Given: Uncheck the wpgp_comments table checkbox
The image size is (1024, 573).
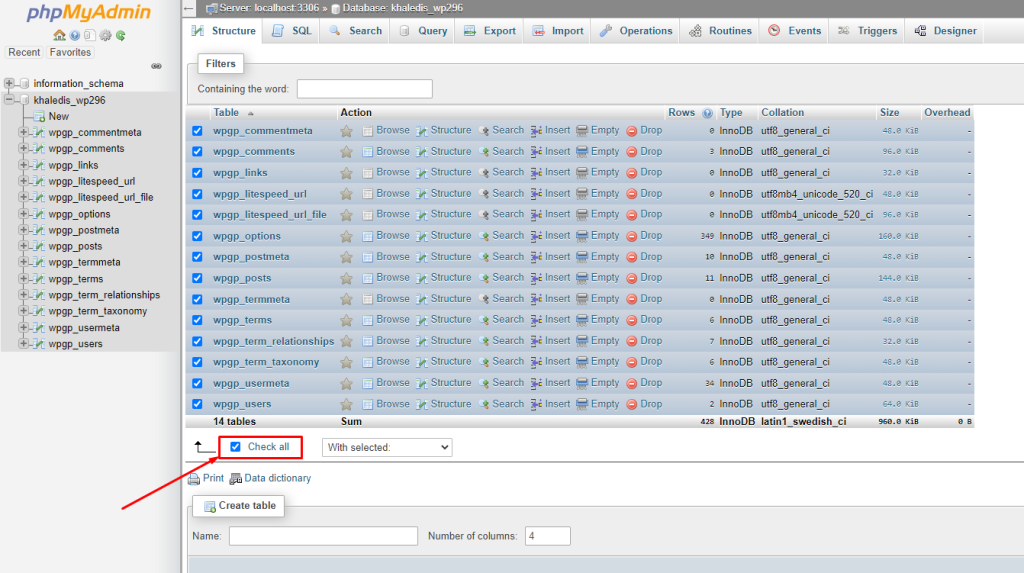Looking at the screenshot, I should pos(197,152).
